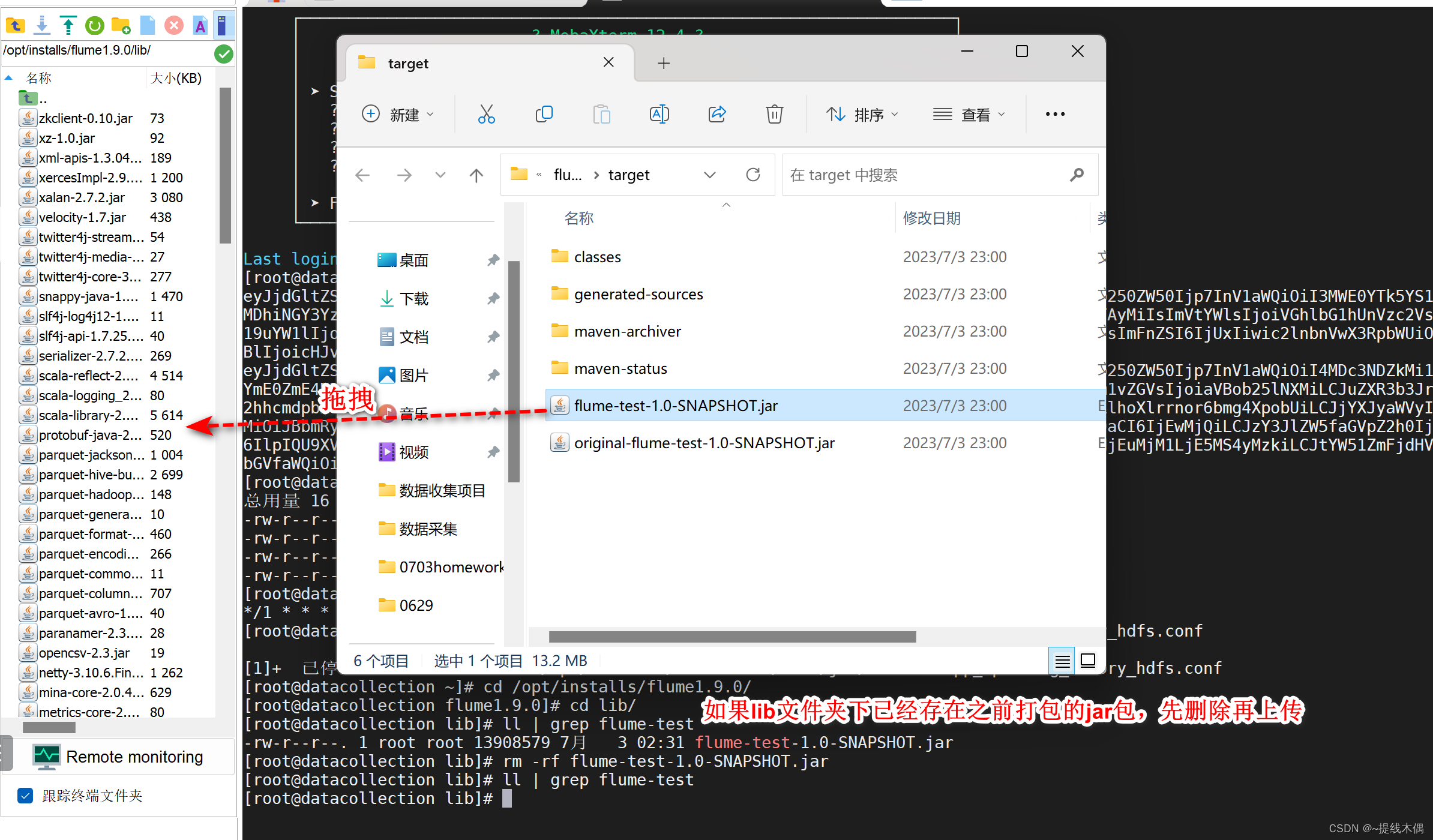The width and height of the screenshot is (1433, 840).
Task: Select the maven-status folder
Action: click(826, 368)
